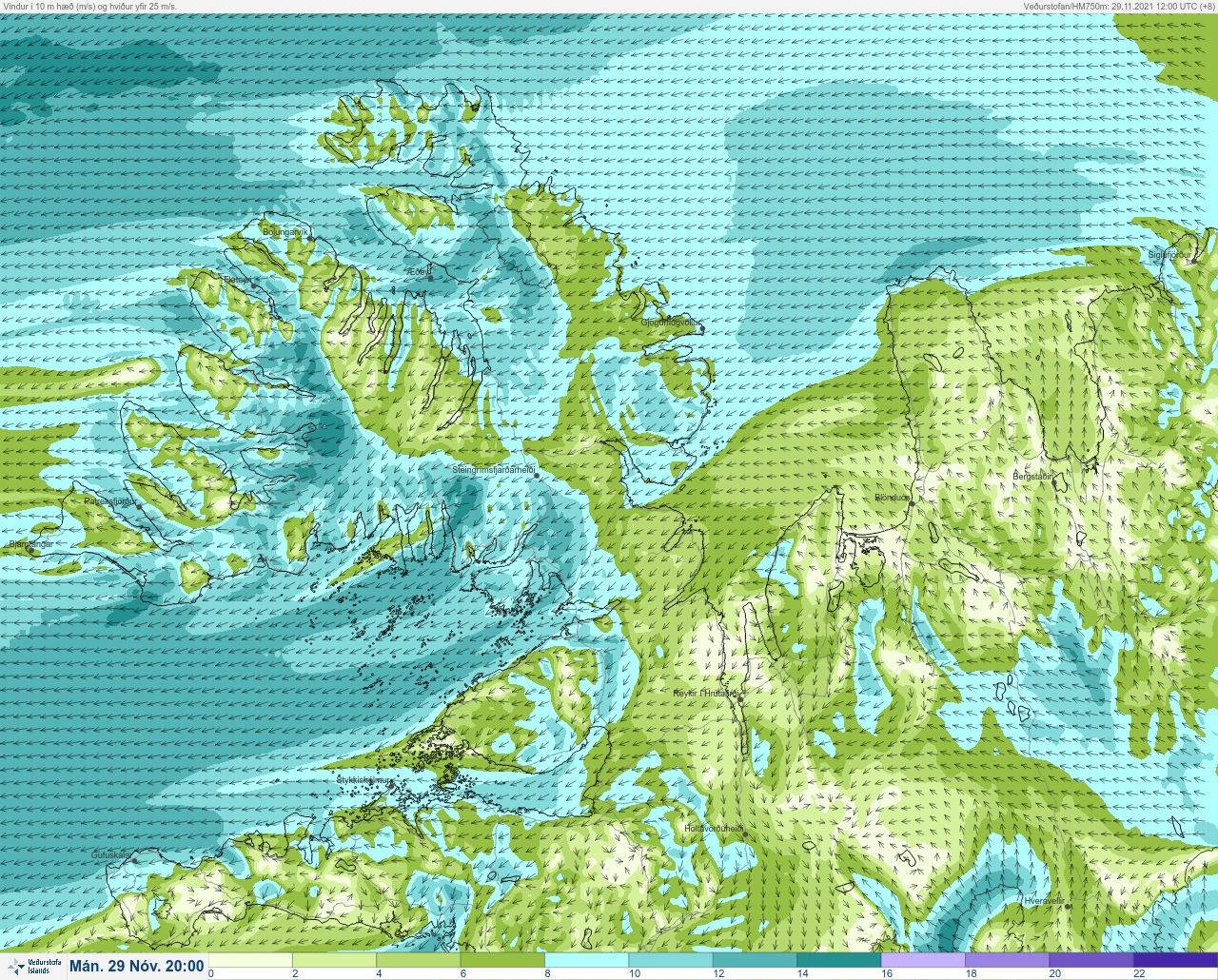Select the 4–6 m/s green legend swatch
The height and width of the screenshot is (980, 1218).
[418, 960]
